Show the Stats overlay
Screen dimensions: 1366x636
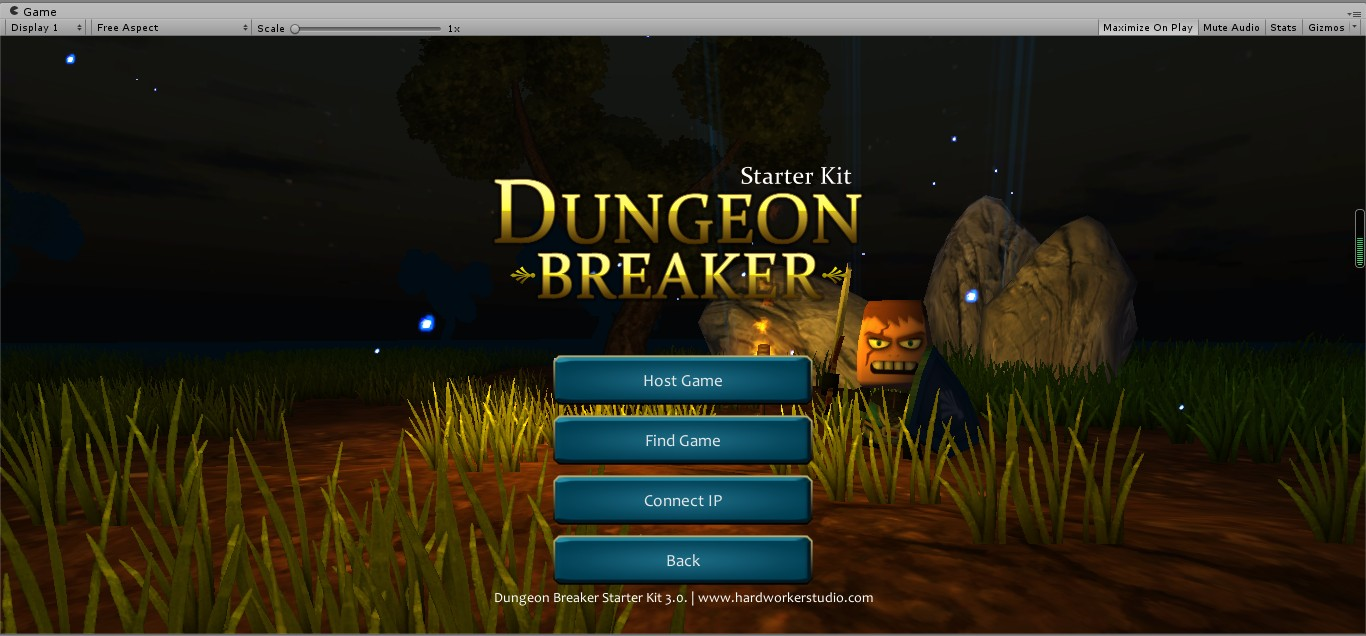(x=1283, y=28)
